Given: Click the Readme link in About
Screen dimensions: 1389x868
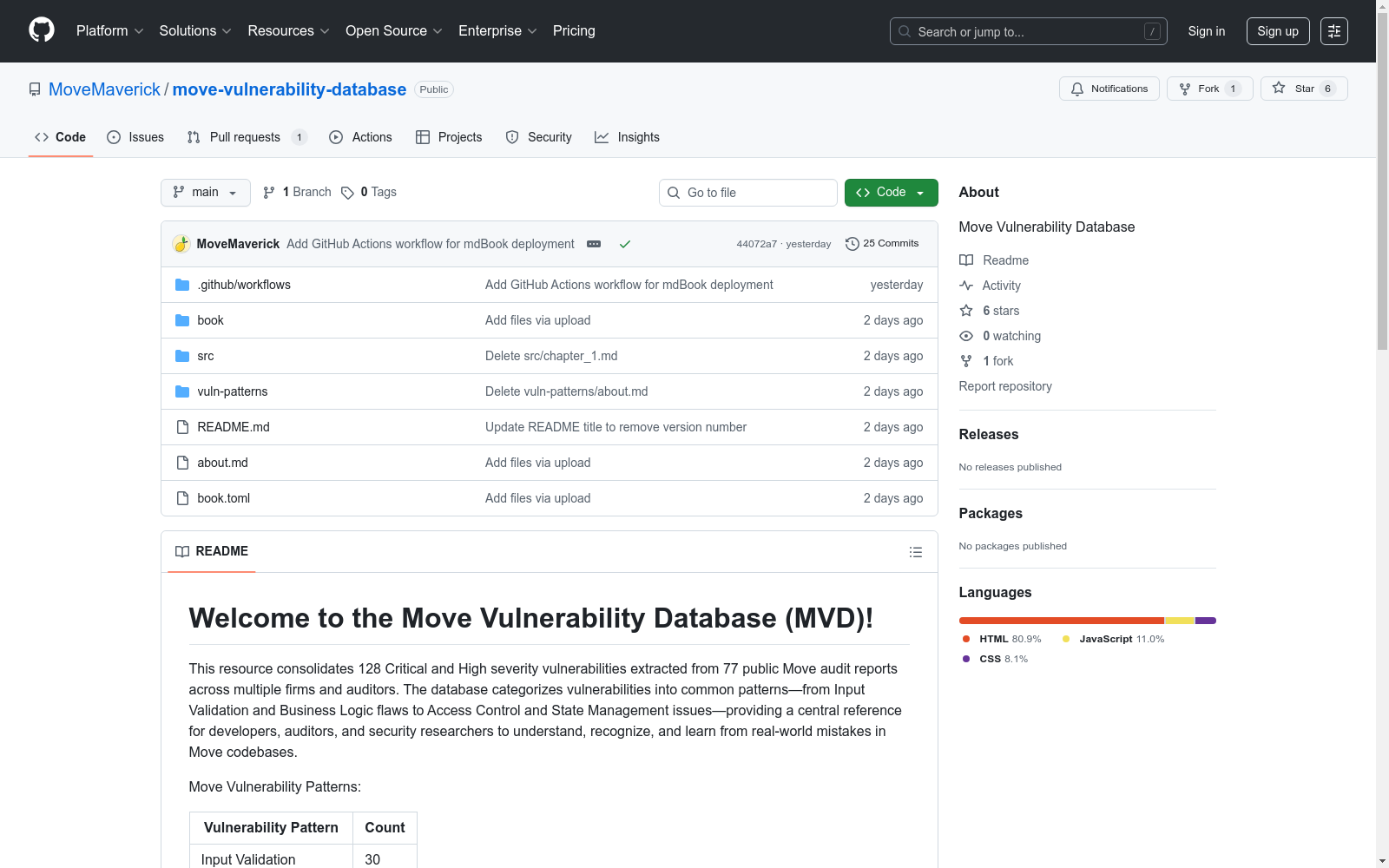Looking at the screenshot, I should [x=994, y=260].
